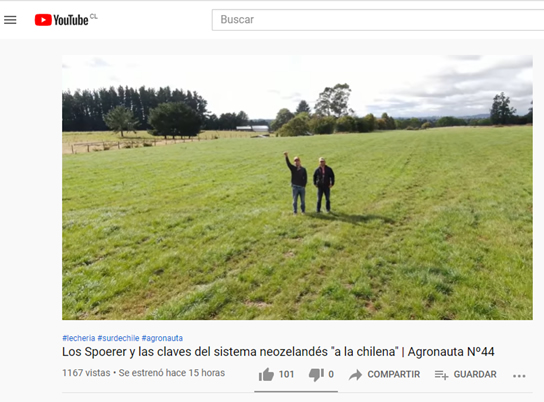Click the 0 dislikes count
Image resolution: width=544 pixels, height=402 pixels.
coord(331,374)
